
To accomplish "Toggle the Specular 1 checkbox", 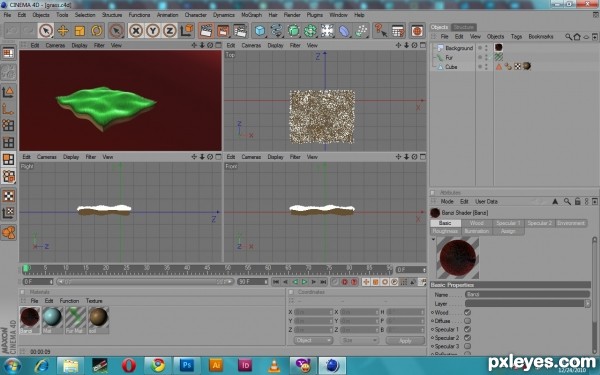I will click(x=467, y=329).
